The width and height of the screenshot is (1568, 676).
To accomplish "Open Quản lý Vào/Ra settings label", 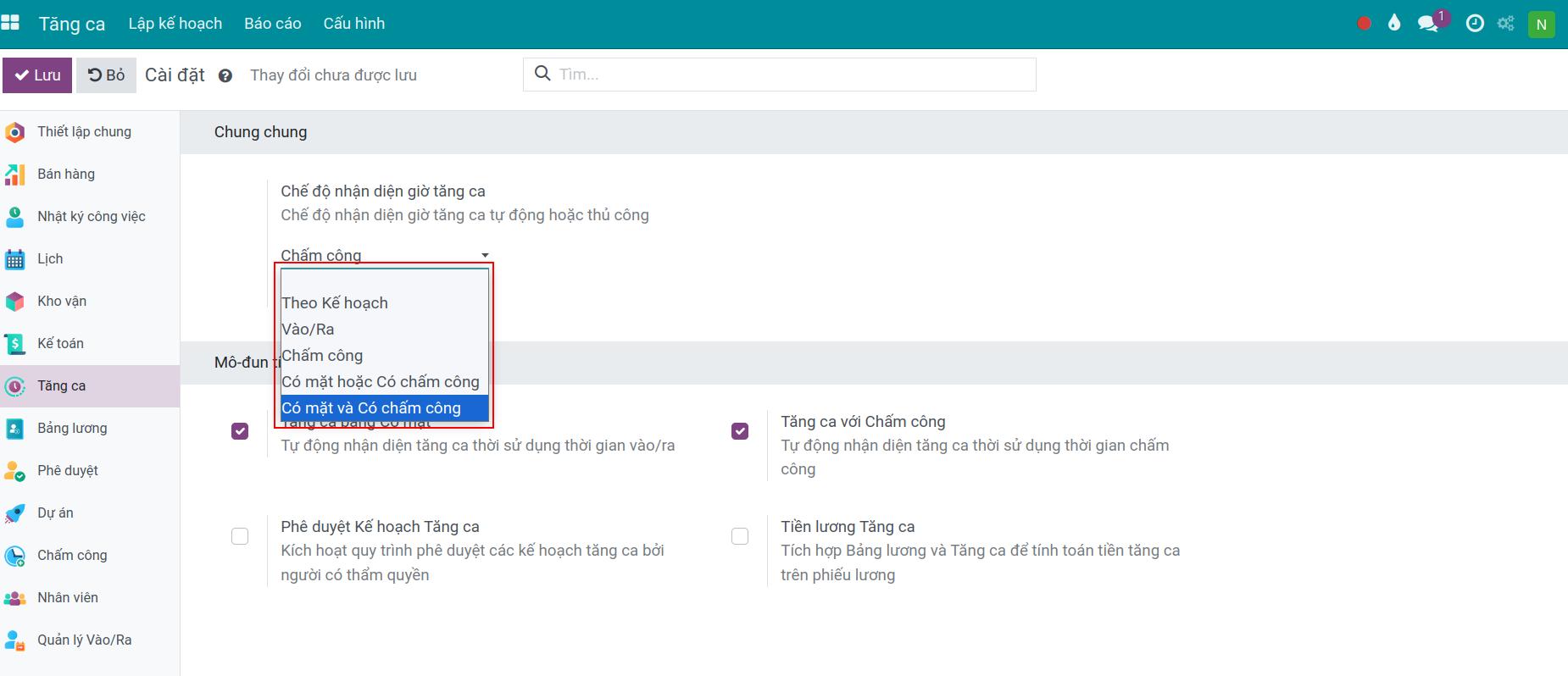I will pos(85,640).
